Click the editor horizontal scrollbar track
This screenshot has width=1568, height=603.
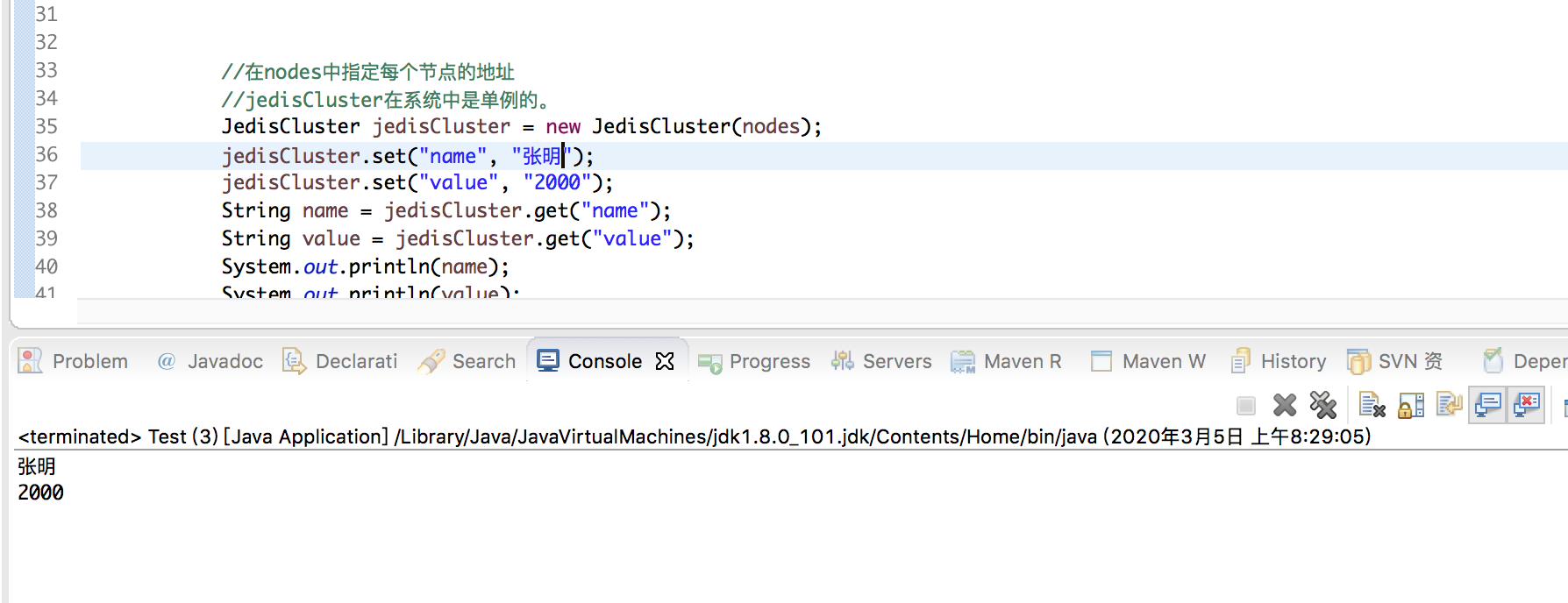pyautogui.click(x=823, y=311)
